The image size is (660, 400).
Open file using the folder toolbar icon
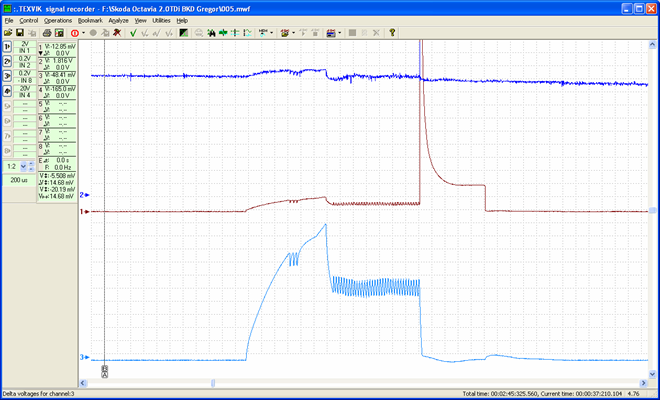[8, 33]
